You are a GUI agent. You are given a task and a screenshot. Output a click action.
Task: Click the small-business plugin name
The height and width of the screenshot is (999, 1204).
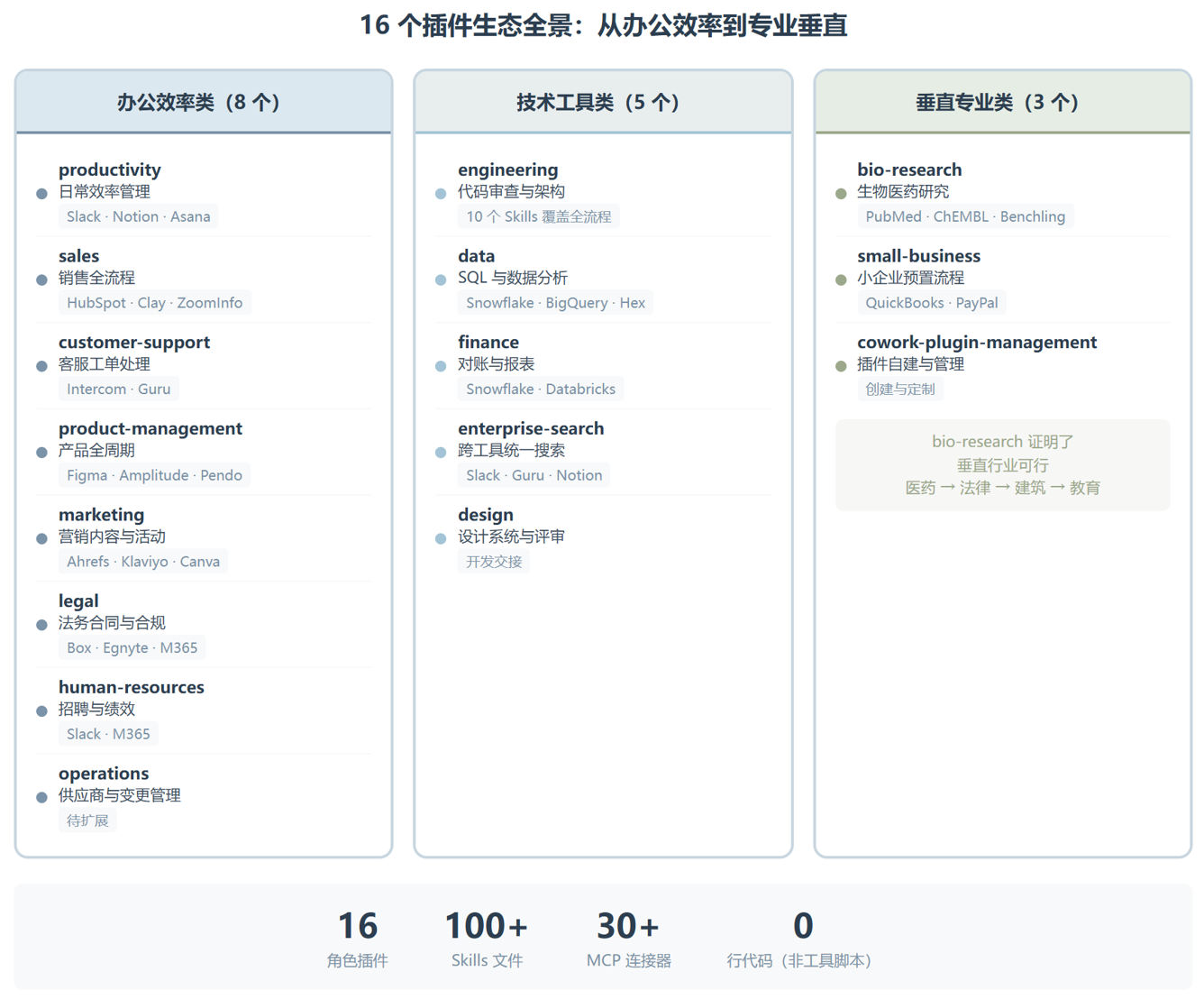coord(918,256)
